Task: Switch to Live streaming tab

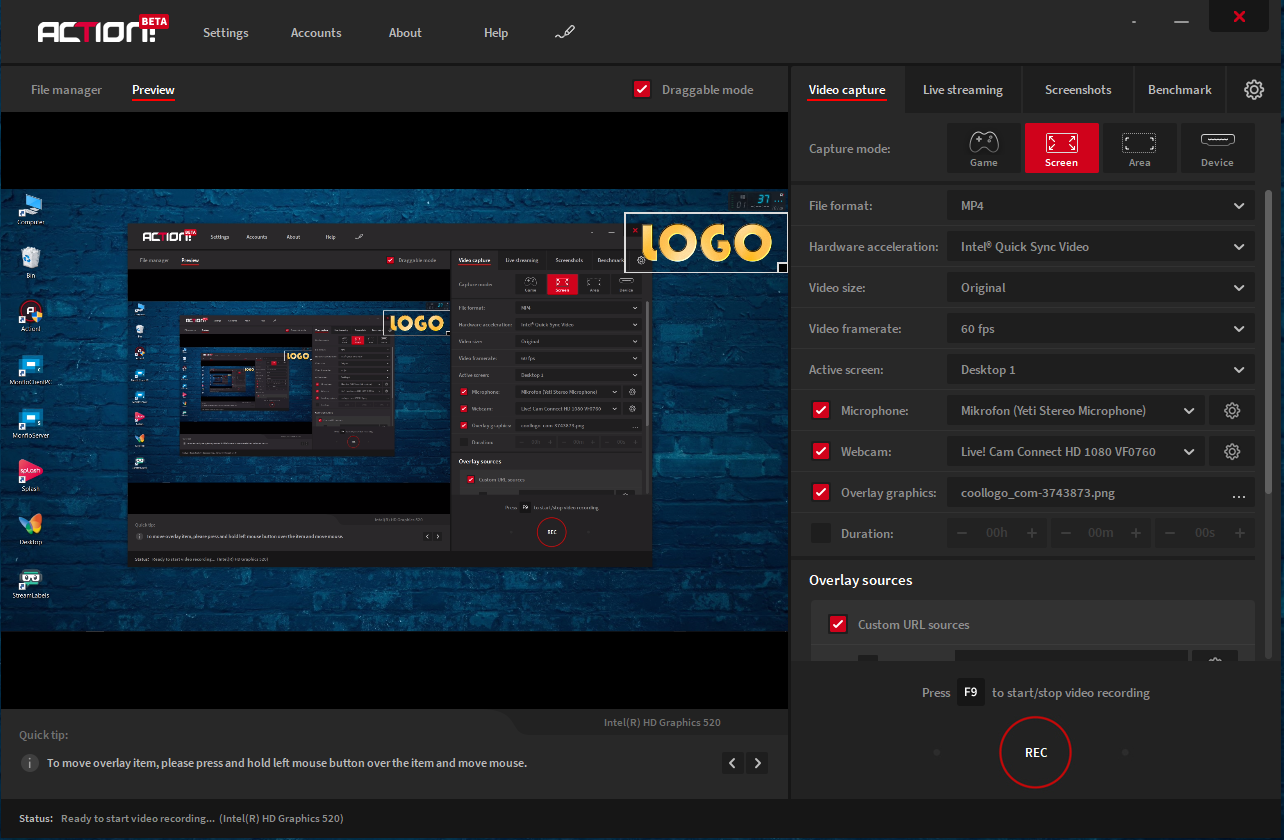Action: tap(962, 89)
